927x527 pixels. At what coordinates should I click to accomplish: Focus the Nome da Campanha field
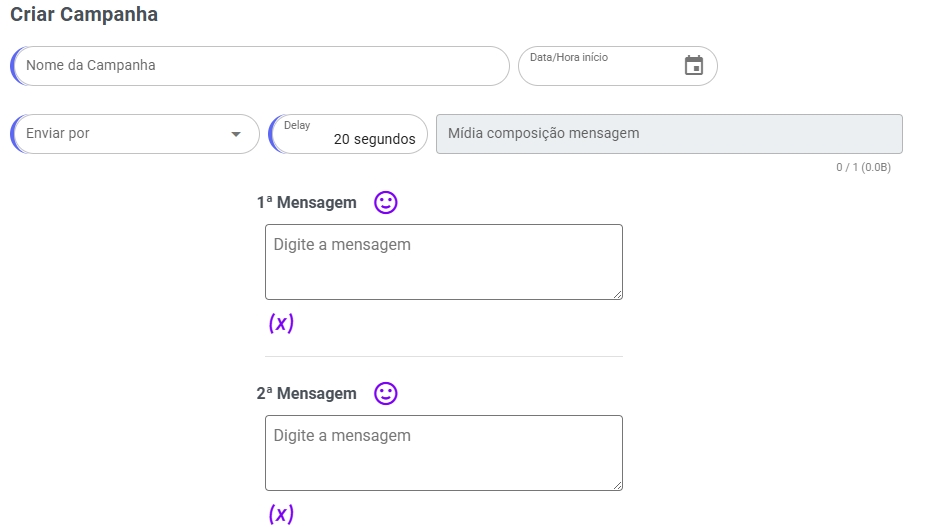[x=260, y=66]
